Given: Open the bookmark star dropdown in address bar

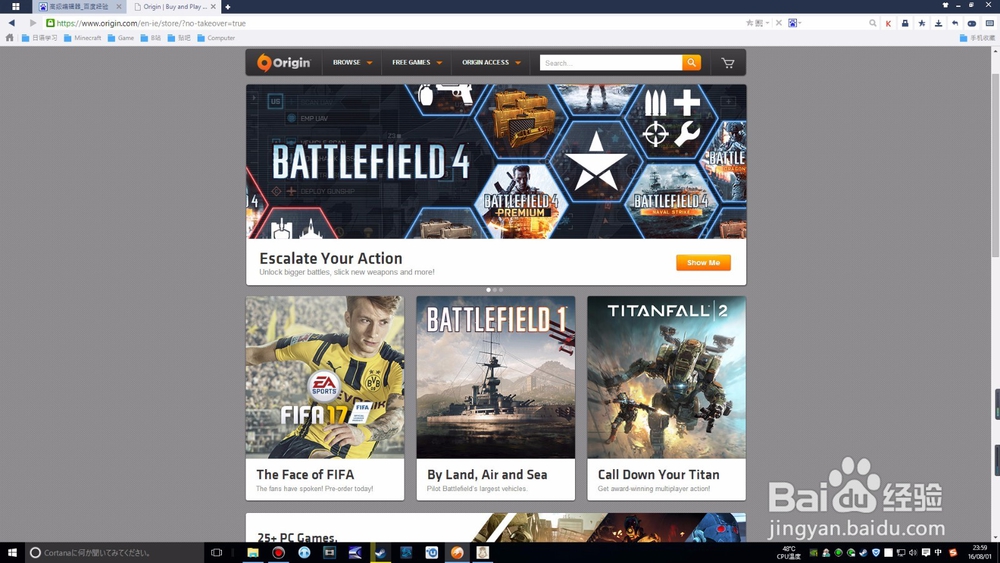Looking at the screenshot, I should coord(767,23).
